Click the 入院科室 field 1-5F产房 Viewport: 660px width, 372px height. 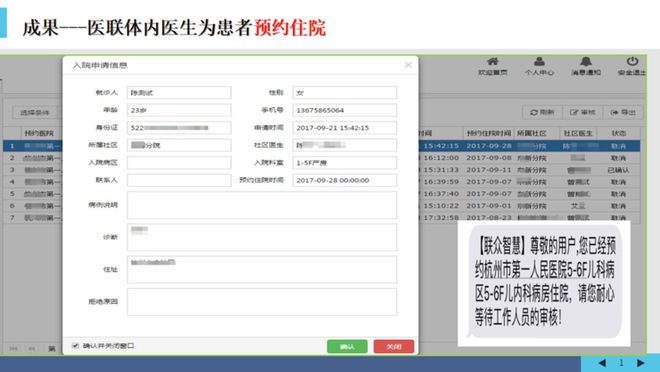[x=345, y=162]
